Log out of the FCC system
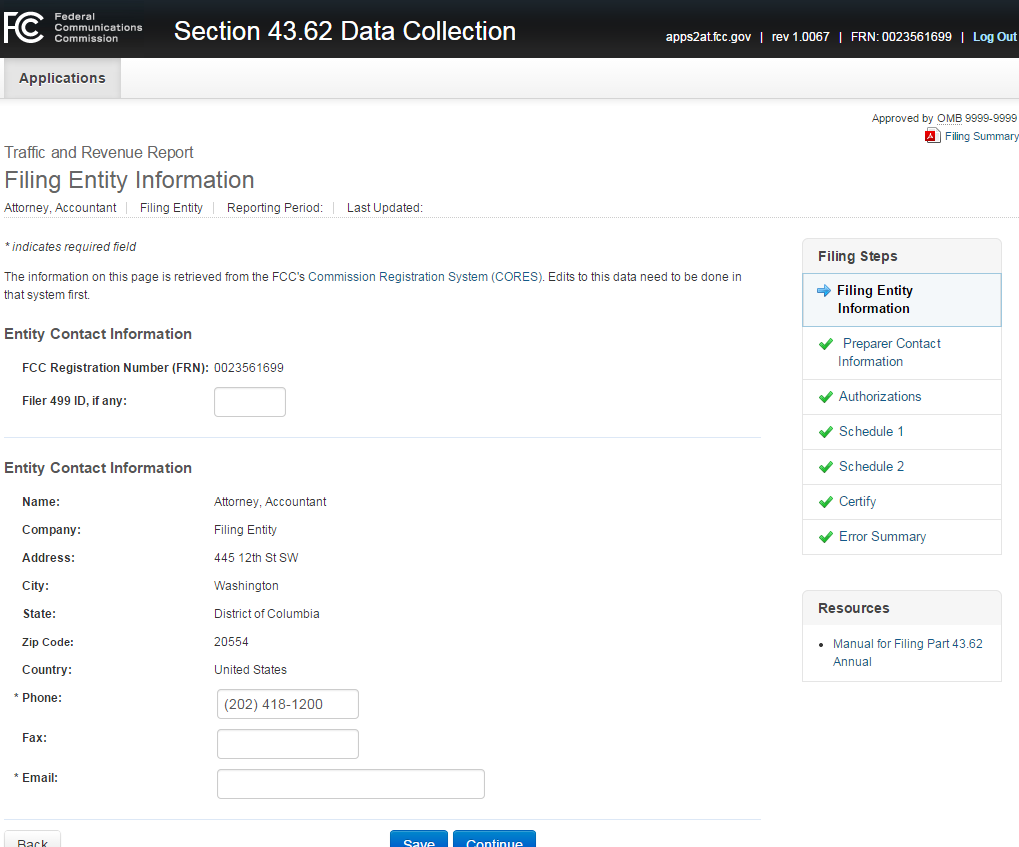 994,37
